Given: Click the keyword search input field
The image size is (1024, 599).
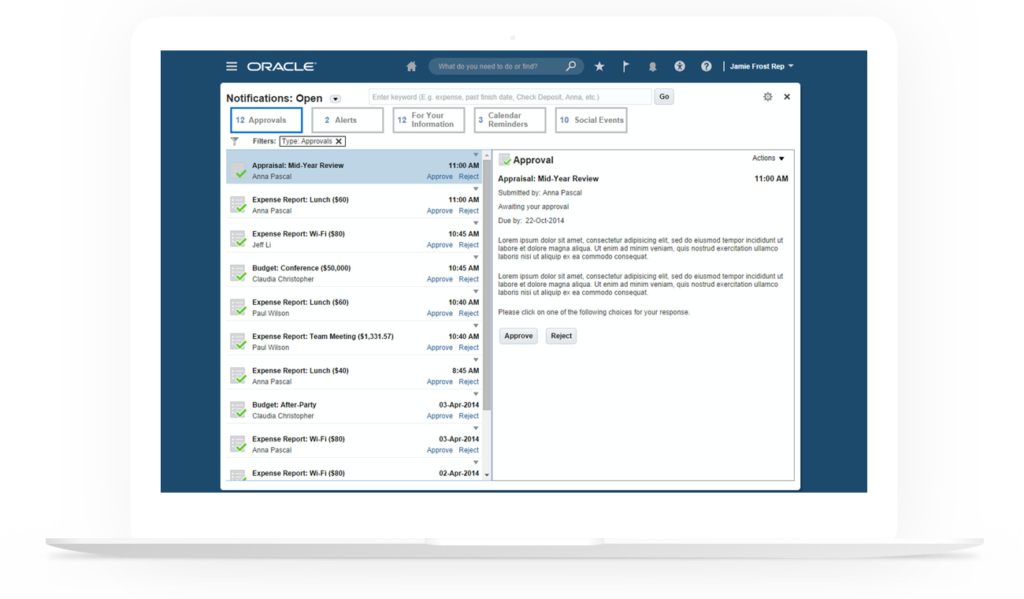Looking at the screenshot, I should click(510, 97).
